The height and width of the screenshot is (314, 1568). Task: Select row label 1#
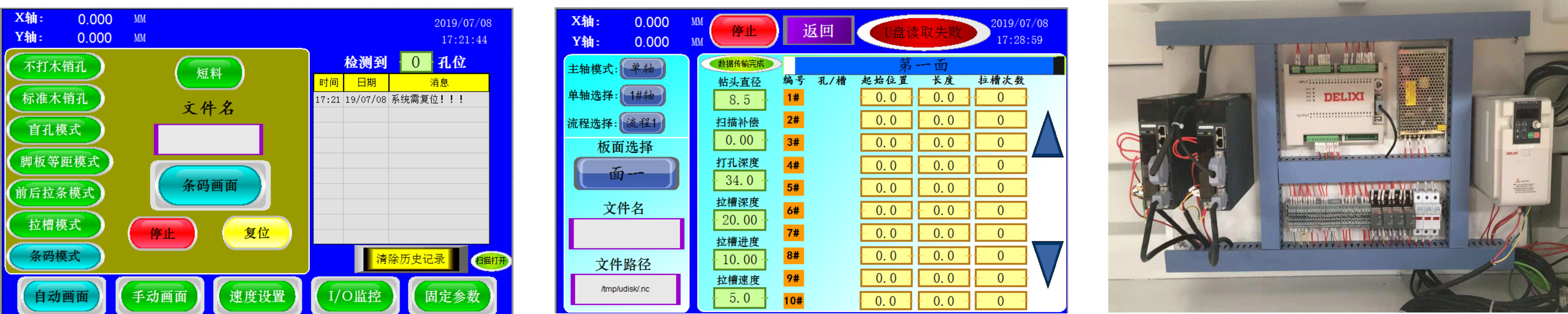[x=793, y=97]
